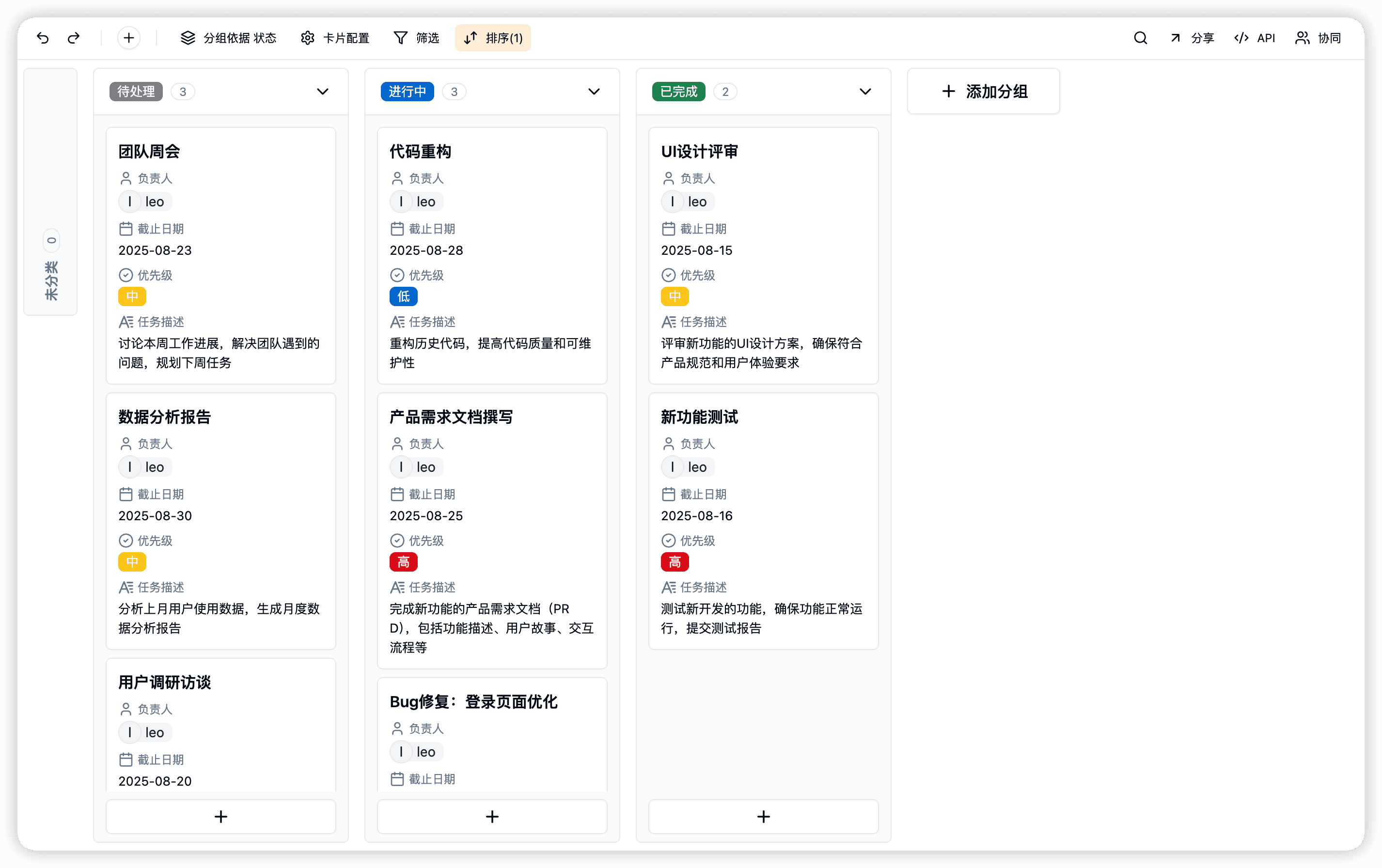The height and width of the screenshot is (868, 1382).
Task: Click the 已完成 status tag
Action: (679, 92)
